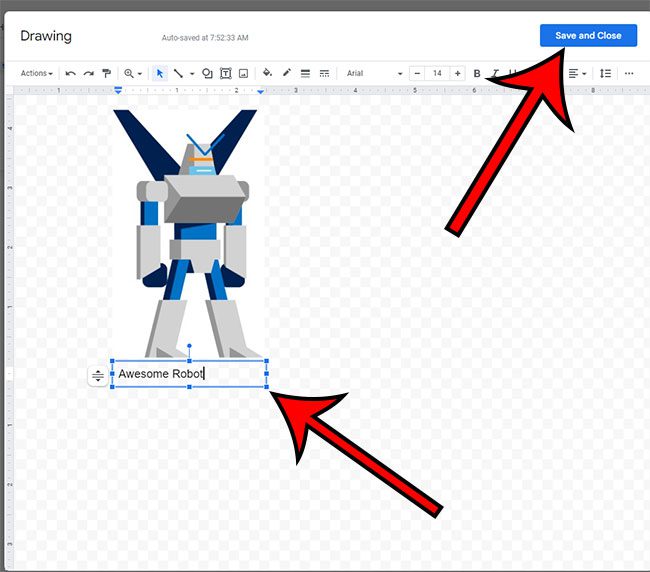Image resolution: width=650 pixels, height=572 pixels.
Task: Open the Border color pencil tool
Action: (286, 73)
